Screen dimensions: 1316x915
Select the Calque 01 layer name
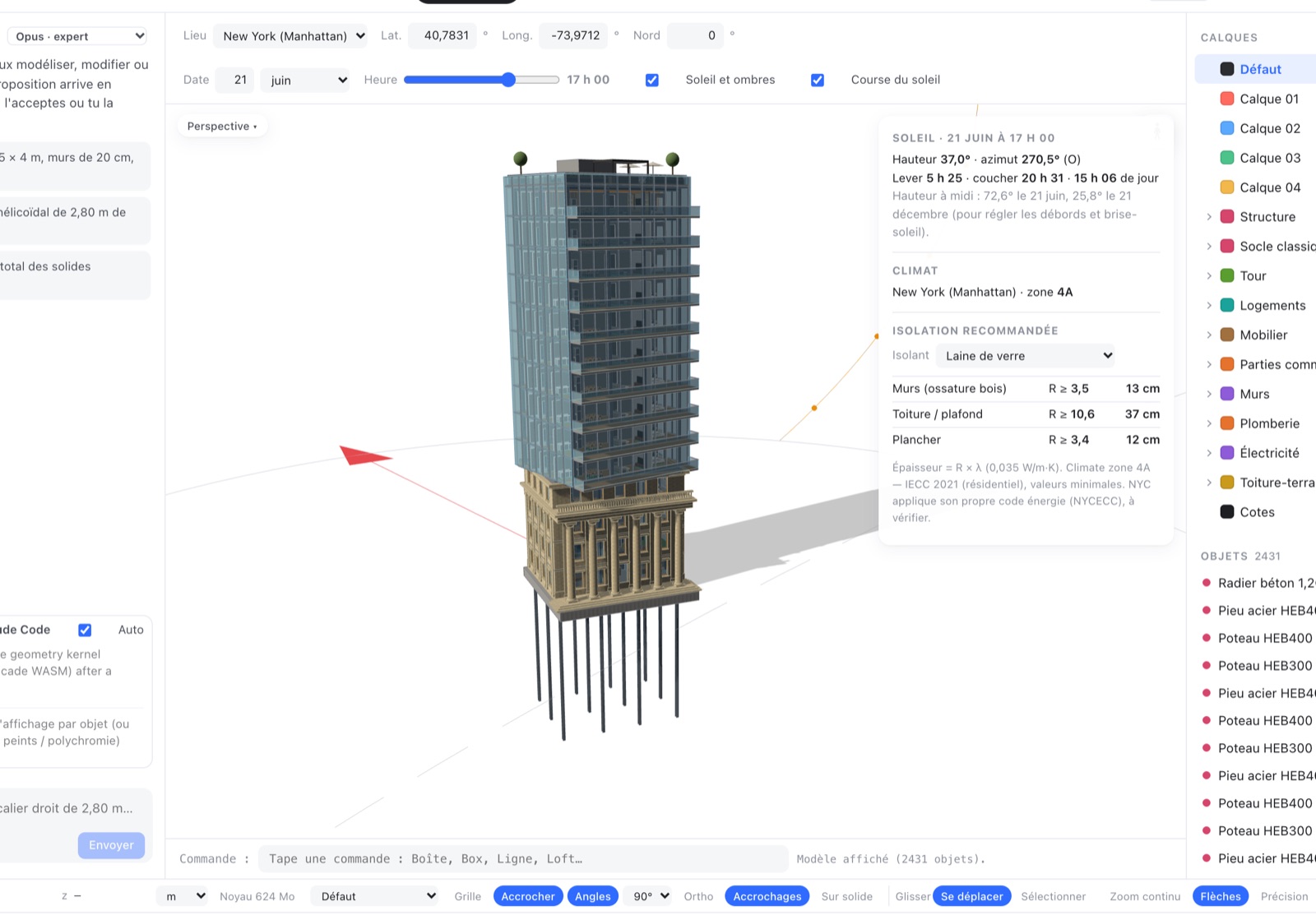pyautogui.click(x=1269, y=99)
